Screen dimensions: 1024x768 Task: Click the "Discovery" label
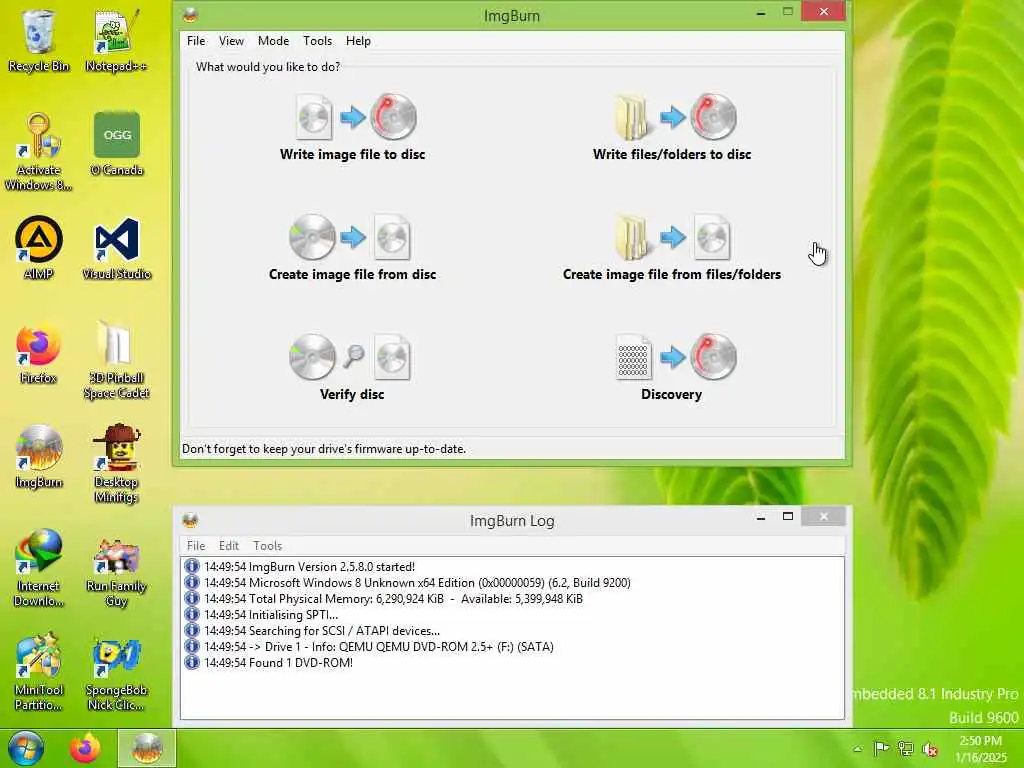671,394
